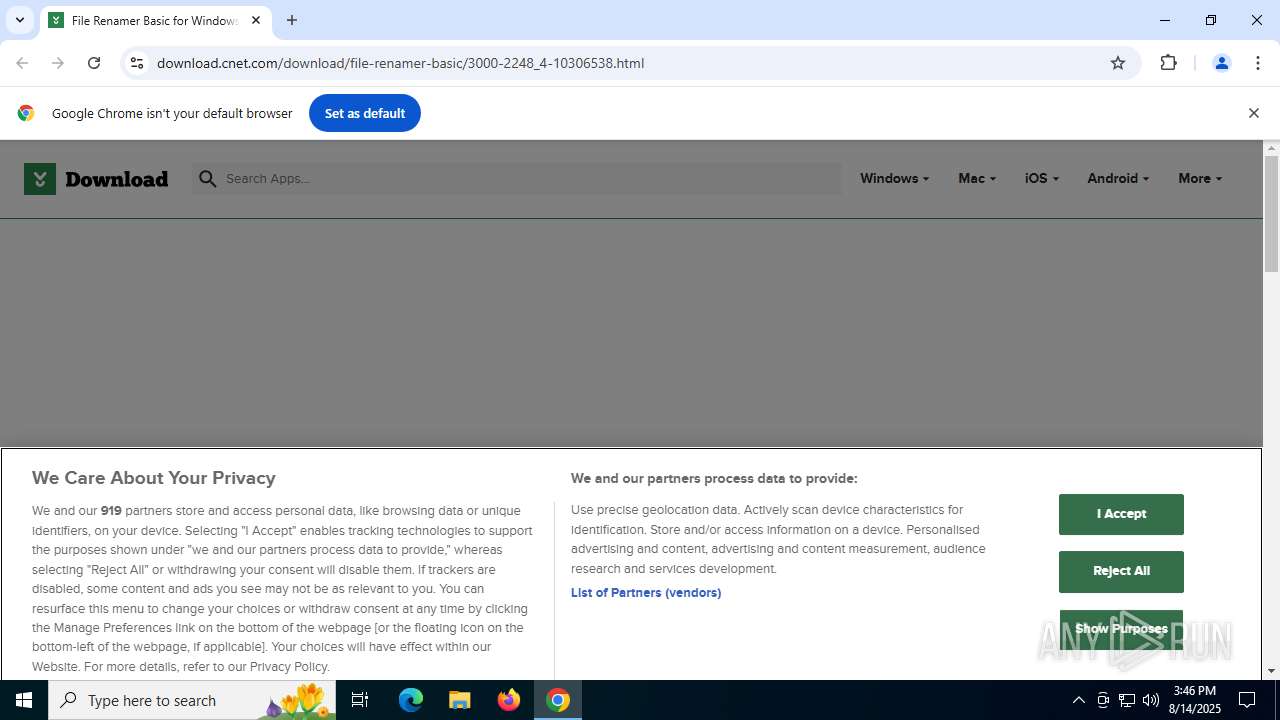Viewport: 1280px width, 720px height.
Task: Go forward to next page
Action: [58, 63]
